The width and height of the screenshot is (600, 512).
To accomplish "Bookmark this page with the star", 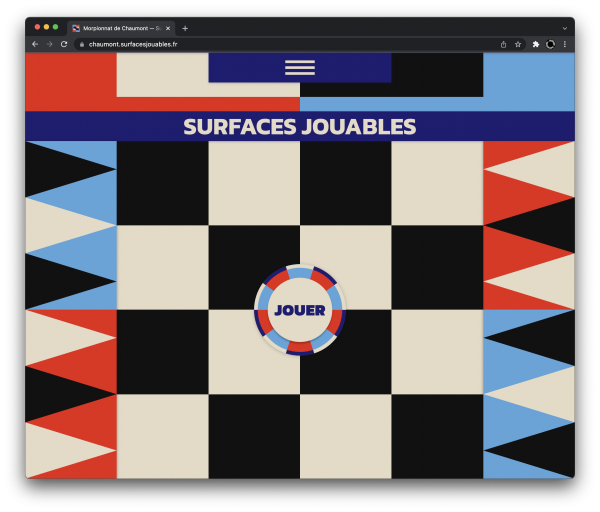I will click(518, 44).
